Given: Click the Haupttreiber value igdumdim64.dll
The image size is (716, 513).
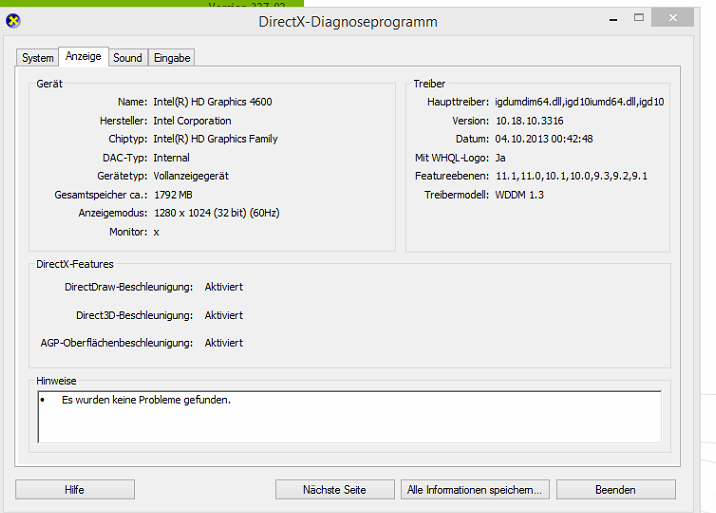Looking at the screenshot, I should click(579, 102).
